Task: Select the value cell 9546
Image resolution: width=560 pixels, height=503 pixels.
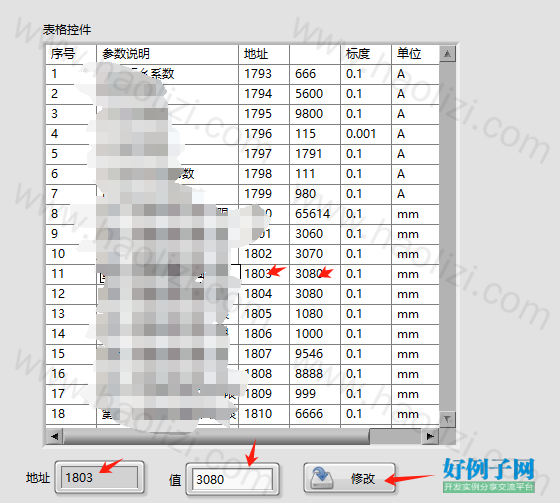Action: pyautogui.click(x=315, y=354)
